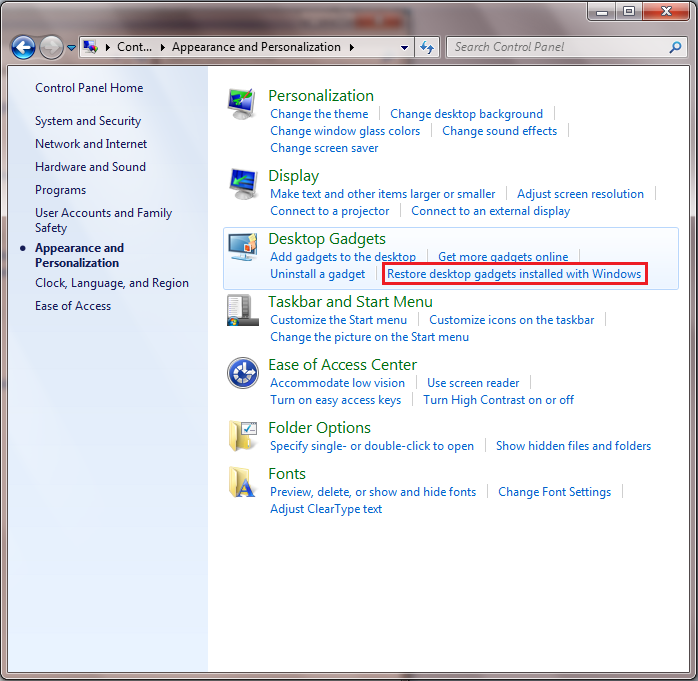This screenshot has height=681, width=698.
Task: Click the Control Panel icon in address bar
Action: 91,47
